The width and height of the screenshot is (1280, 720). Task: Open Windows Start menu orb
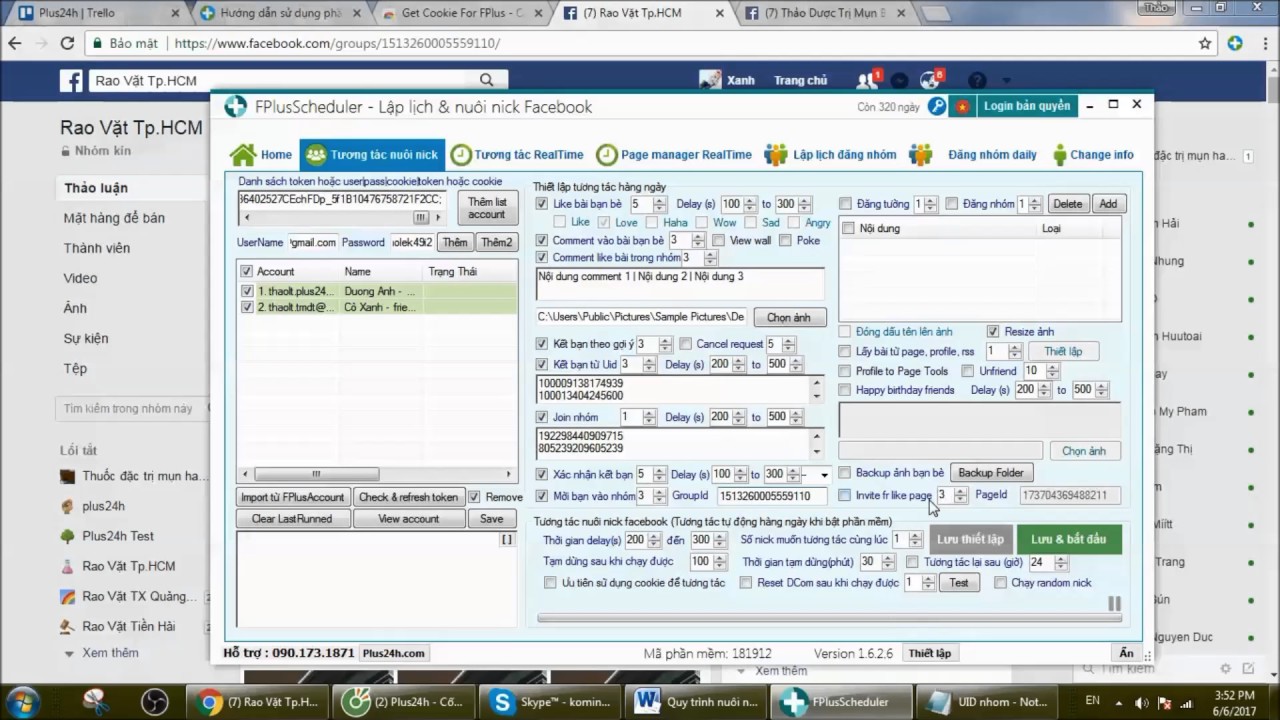24,701
